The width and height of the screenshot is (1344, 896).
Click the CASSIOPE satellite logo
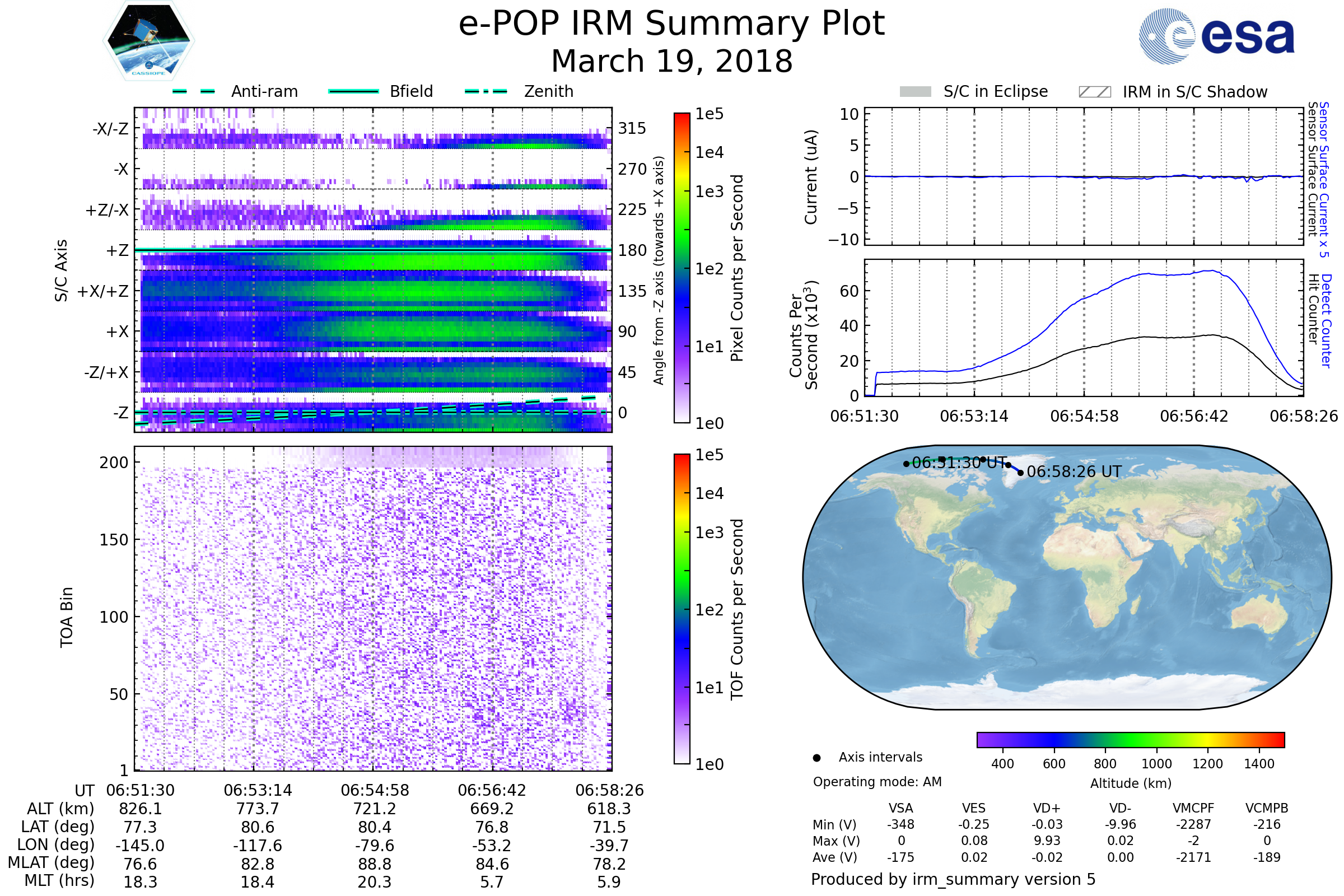[148, 41]
